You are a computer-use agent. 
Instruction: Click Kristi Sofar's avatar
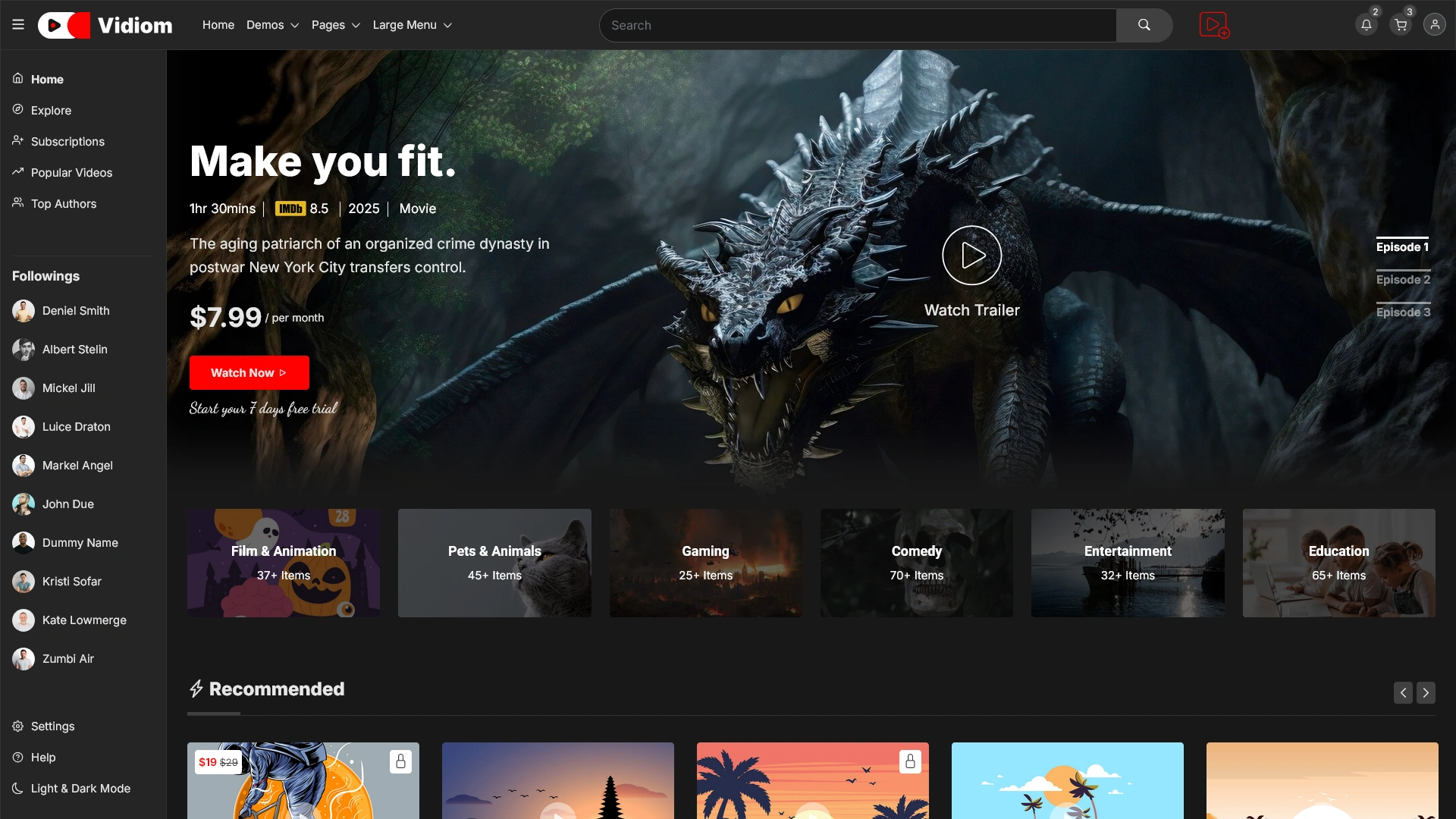point(24,582)
